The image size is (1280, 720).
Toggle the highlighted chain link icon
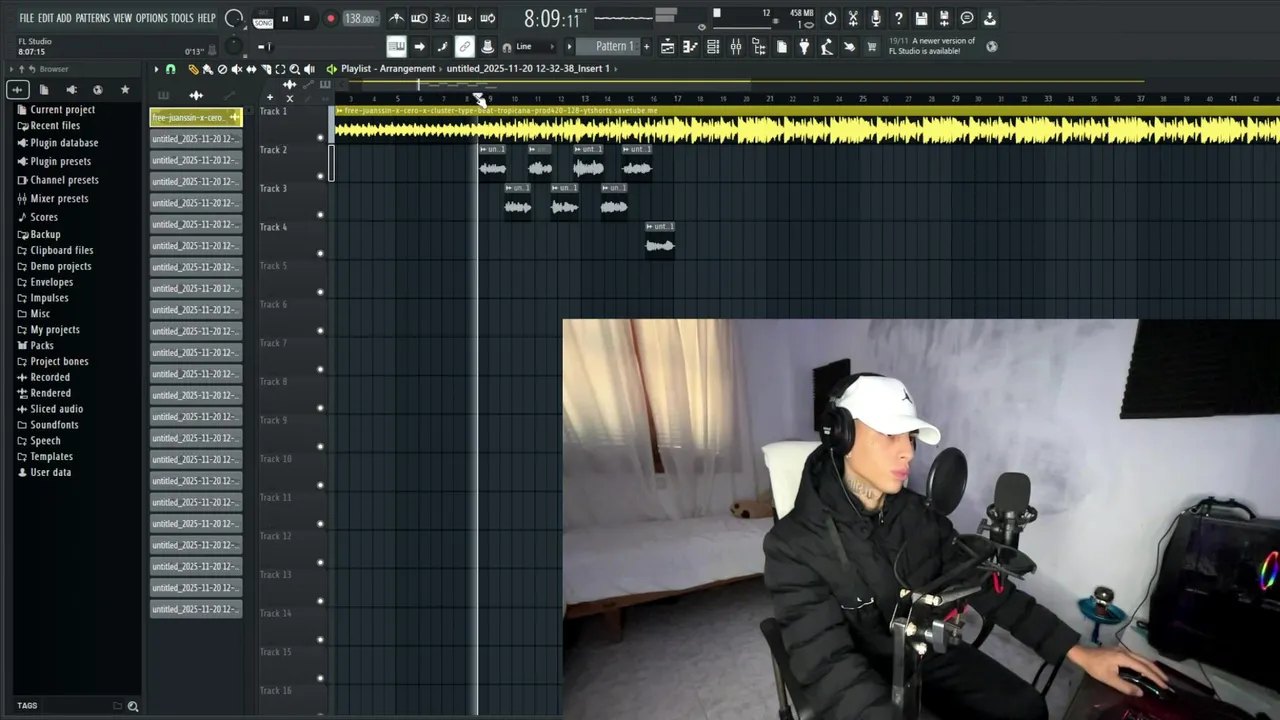coord(465,46)
